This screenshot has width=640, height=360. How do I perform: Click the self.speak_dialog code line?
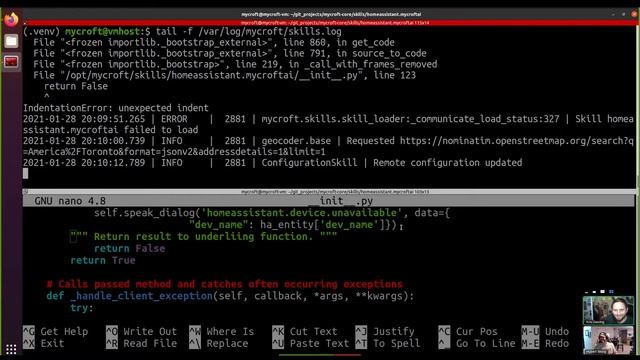tap(272, 213)
